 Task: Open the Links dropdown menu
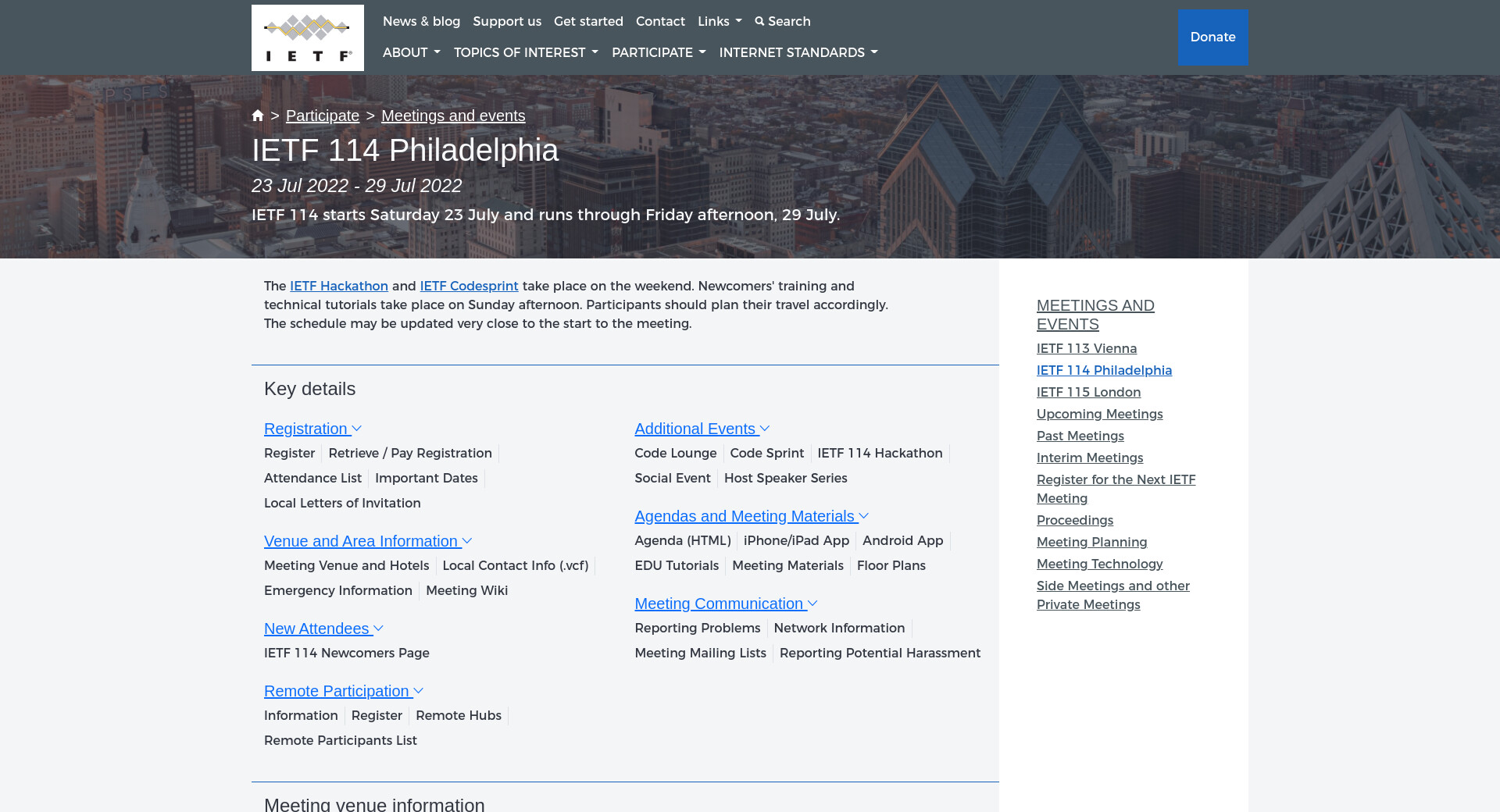[x=719, y=21]
